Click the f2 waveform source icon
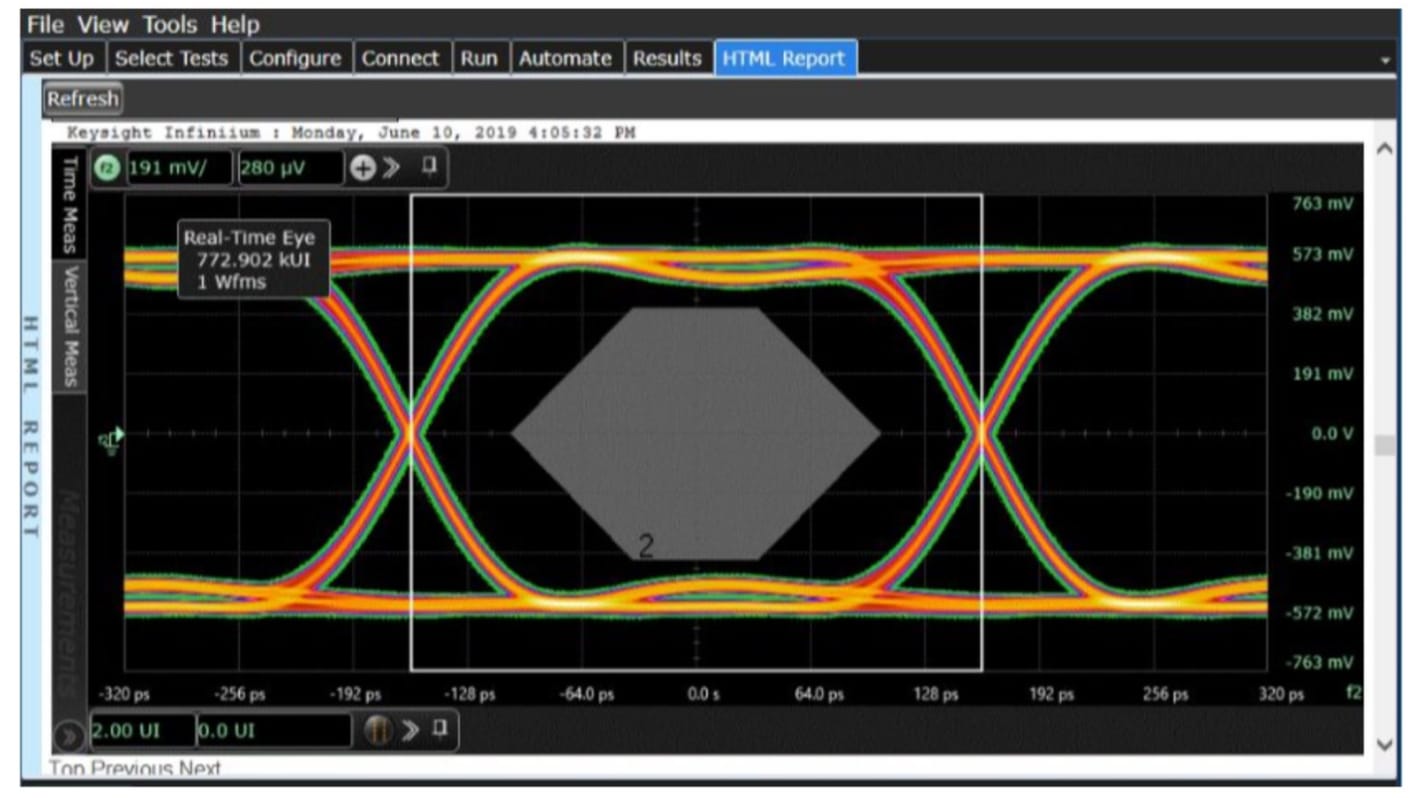This screenshot has width=1420, height=798. (x=107, y=168)
